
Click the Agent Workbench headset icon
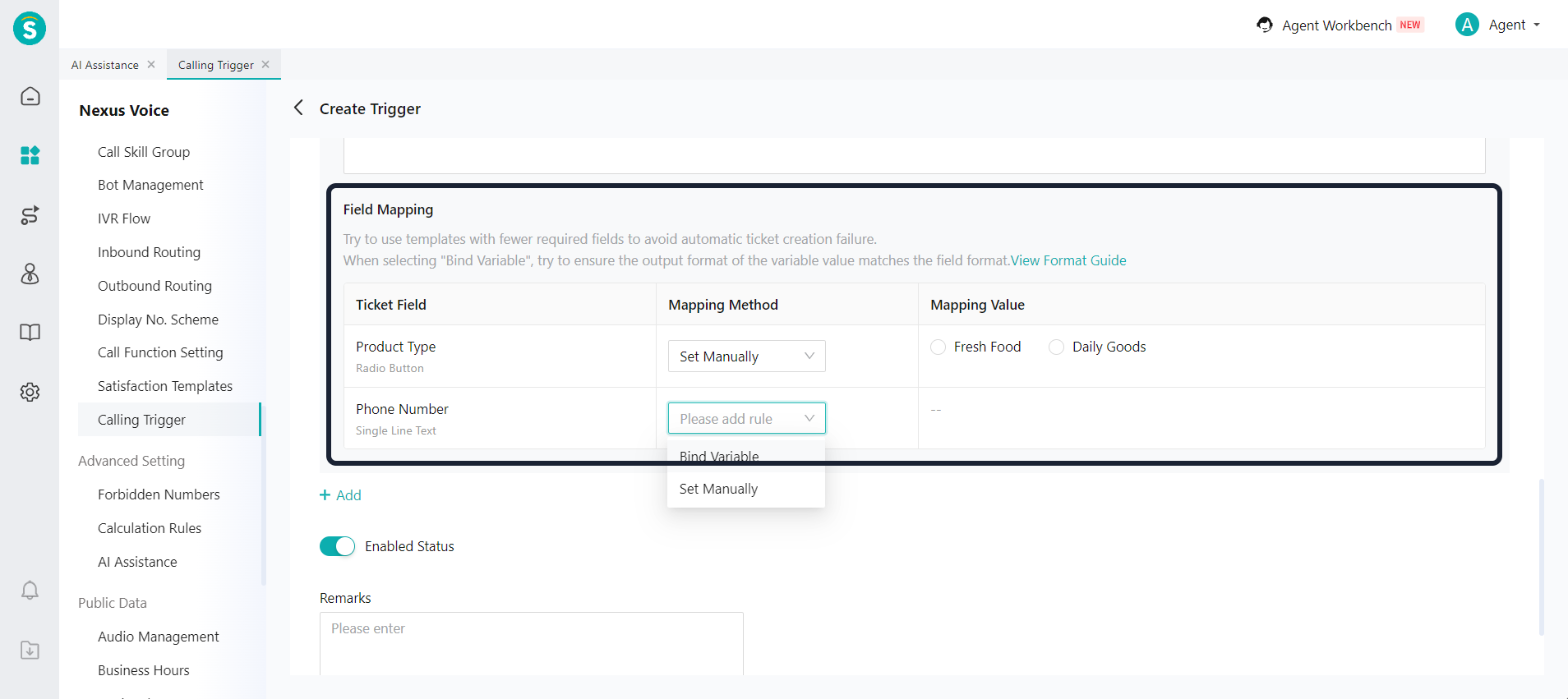pos(1265,25)
